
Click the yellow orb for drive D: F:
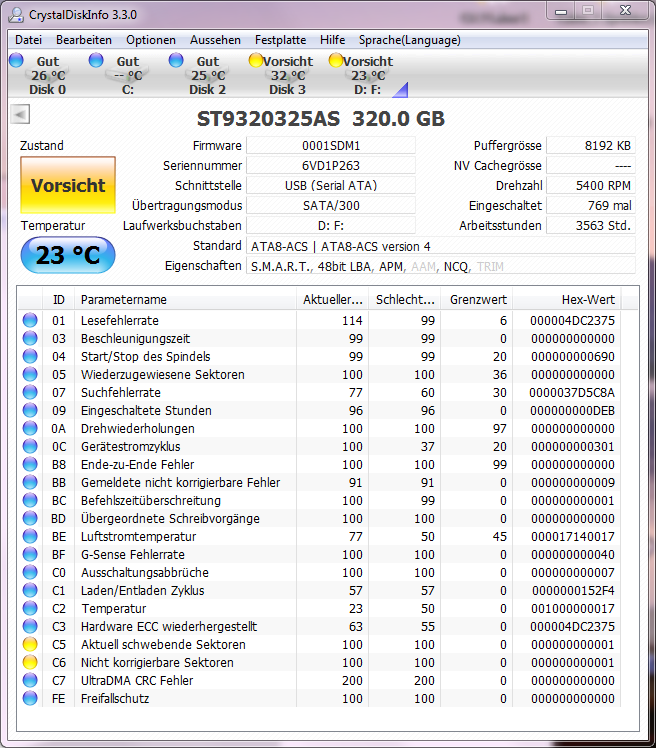pos(336,61)
